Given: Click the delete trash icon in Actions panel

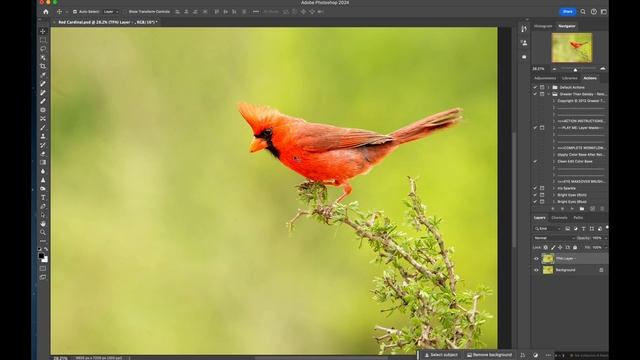Looking at the screenshot, I should pyautogui.click(x=602, y=209).
